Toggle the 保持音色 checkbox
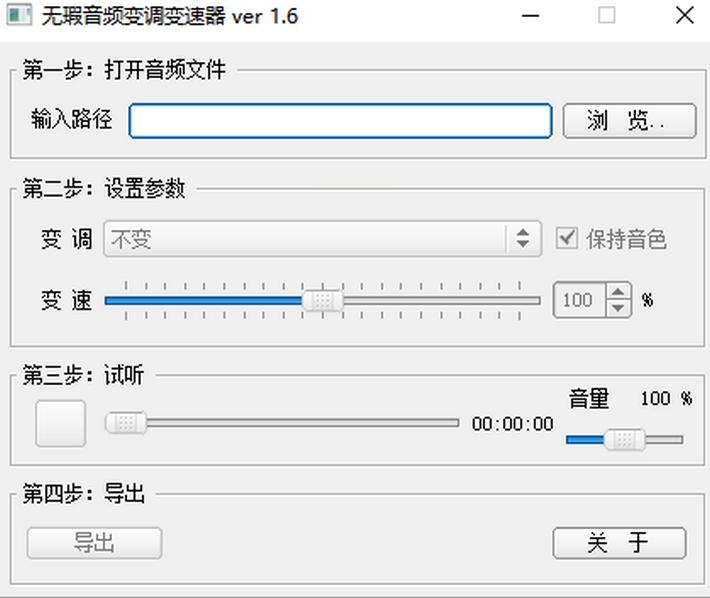This screenshot has width=710, height=598. [x=568, y=239]
